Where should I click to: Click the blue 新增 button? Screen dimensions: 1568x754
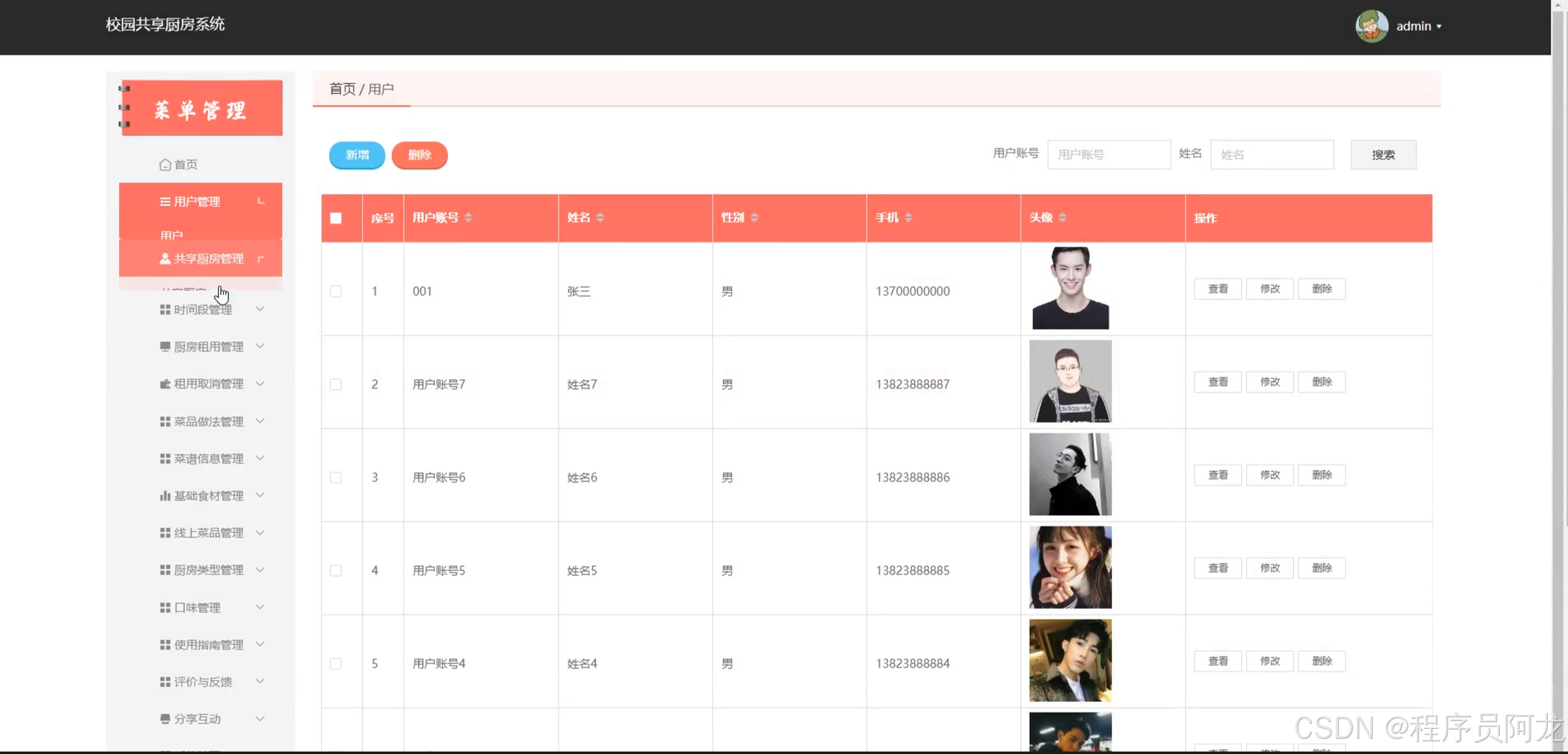[x=357, y=155]
